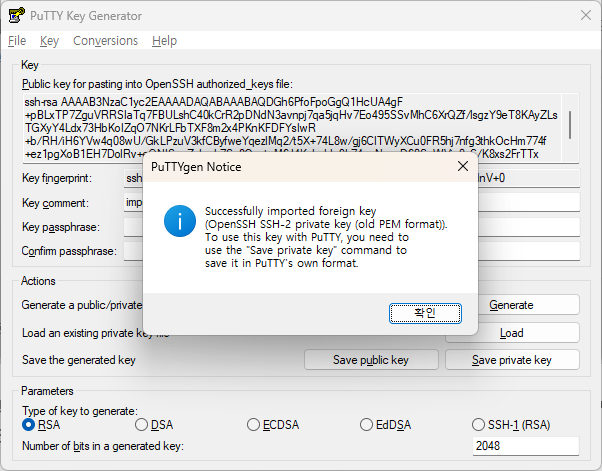Click the Generate button
Viewport: 602px width, 471px height.
click(528, 305)
